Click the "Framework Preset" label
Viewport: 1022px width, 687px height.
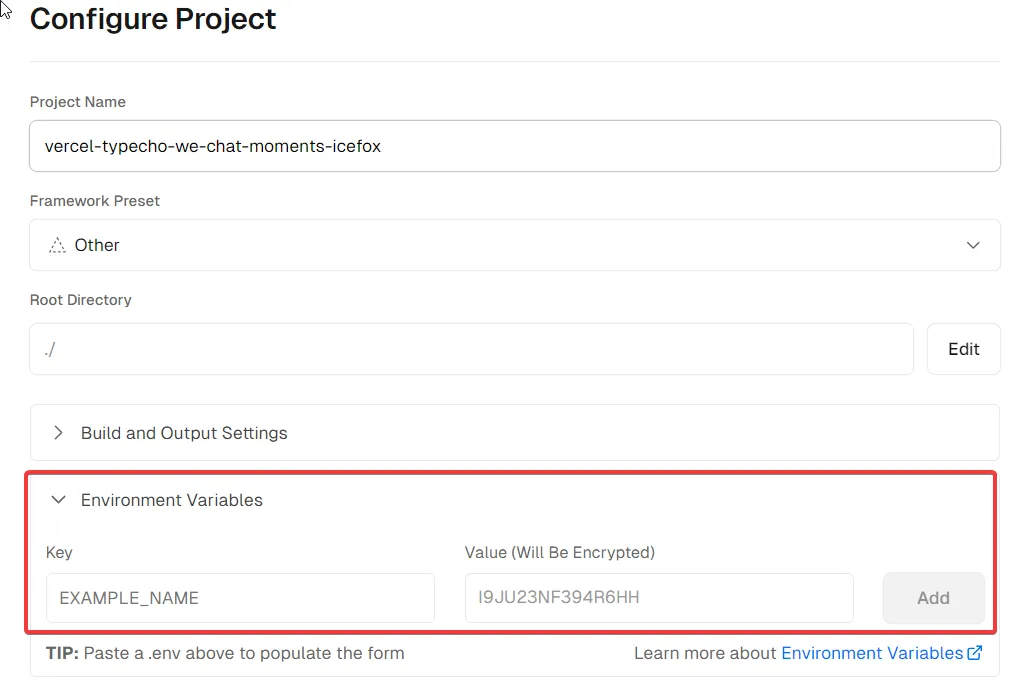pyautogui.click(x=95, y=201)
